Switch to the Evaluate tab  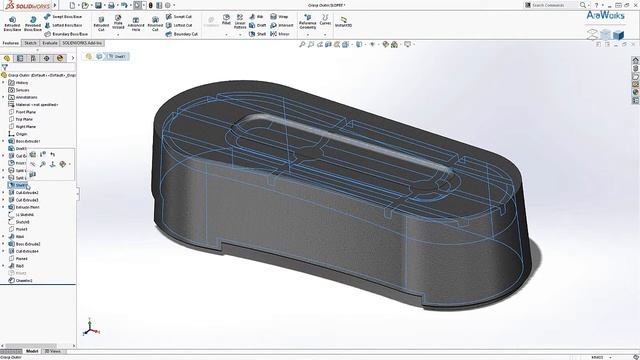click(50, 43)
